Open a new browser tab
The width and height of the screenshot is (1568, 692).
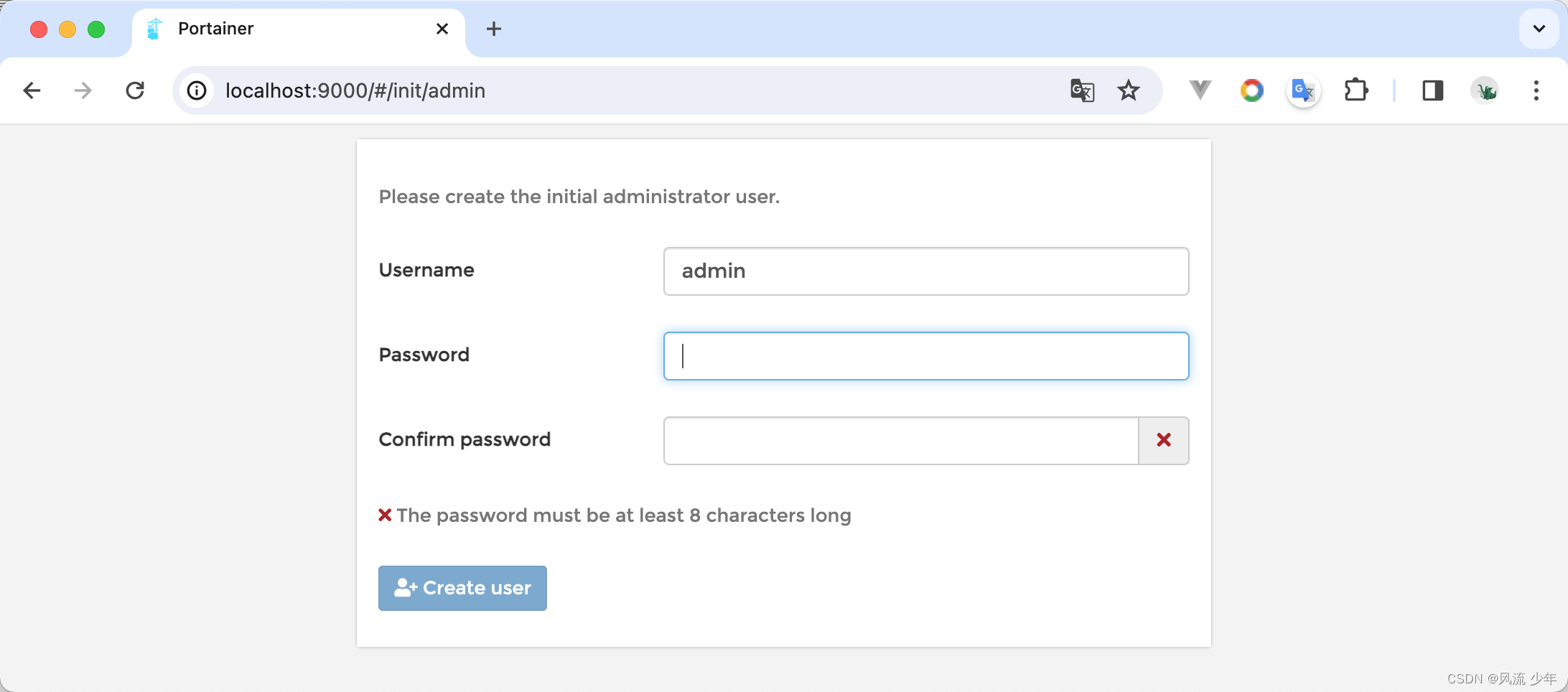pos(494,29)
